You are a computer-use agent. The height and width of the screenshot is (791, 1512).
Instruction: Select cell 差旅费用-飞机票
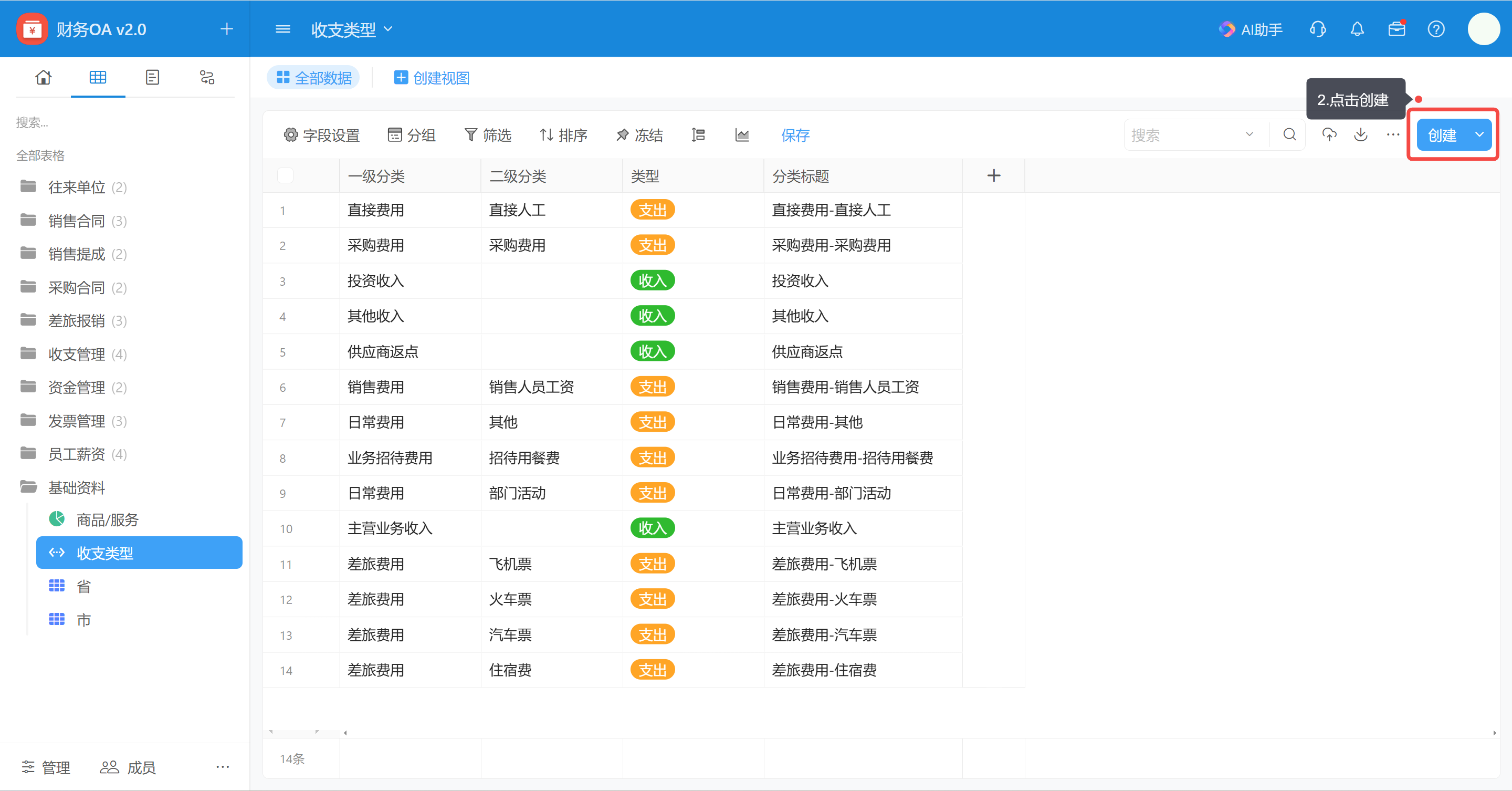863,564
